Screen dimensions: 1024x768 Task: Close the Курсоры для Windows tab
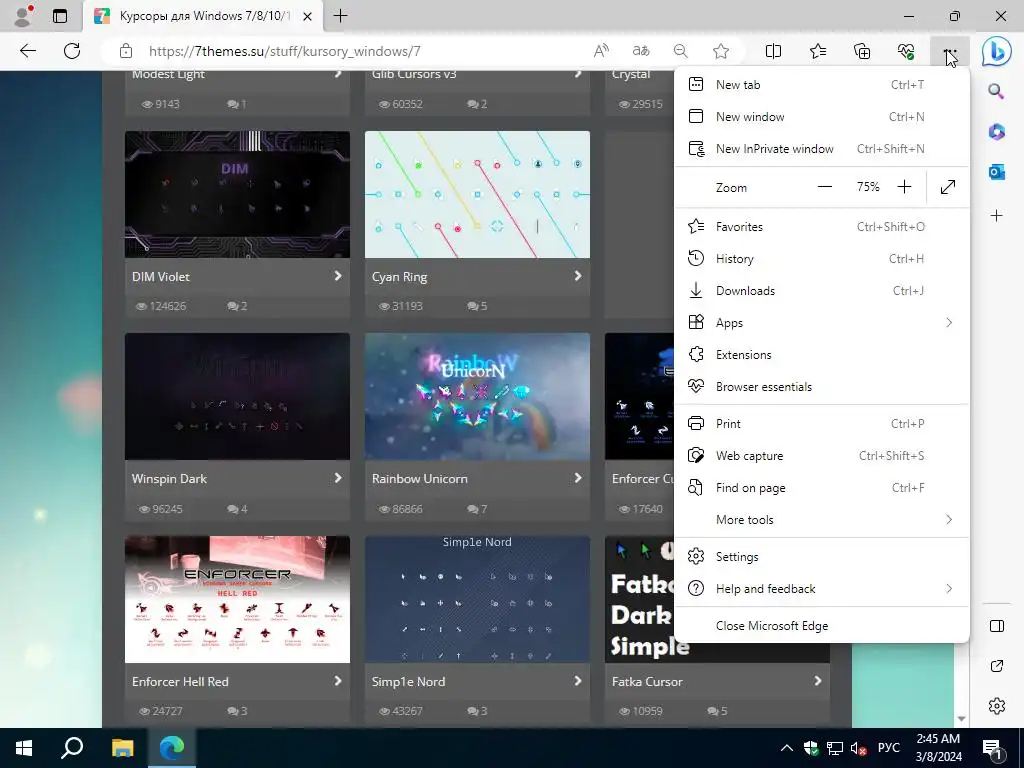[307, 16]
